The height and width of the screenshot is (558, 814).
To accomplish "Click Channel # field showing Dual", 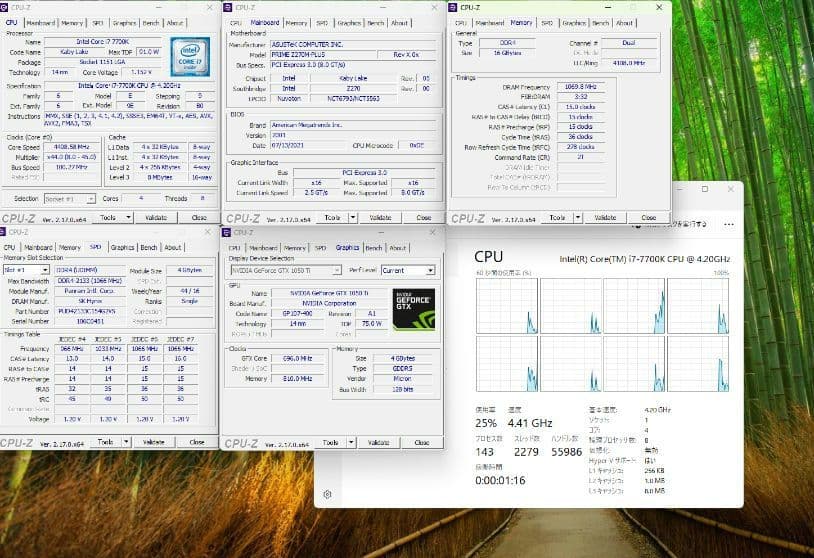I will coord(629,43).
